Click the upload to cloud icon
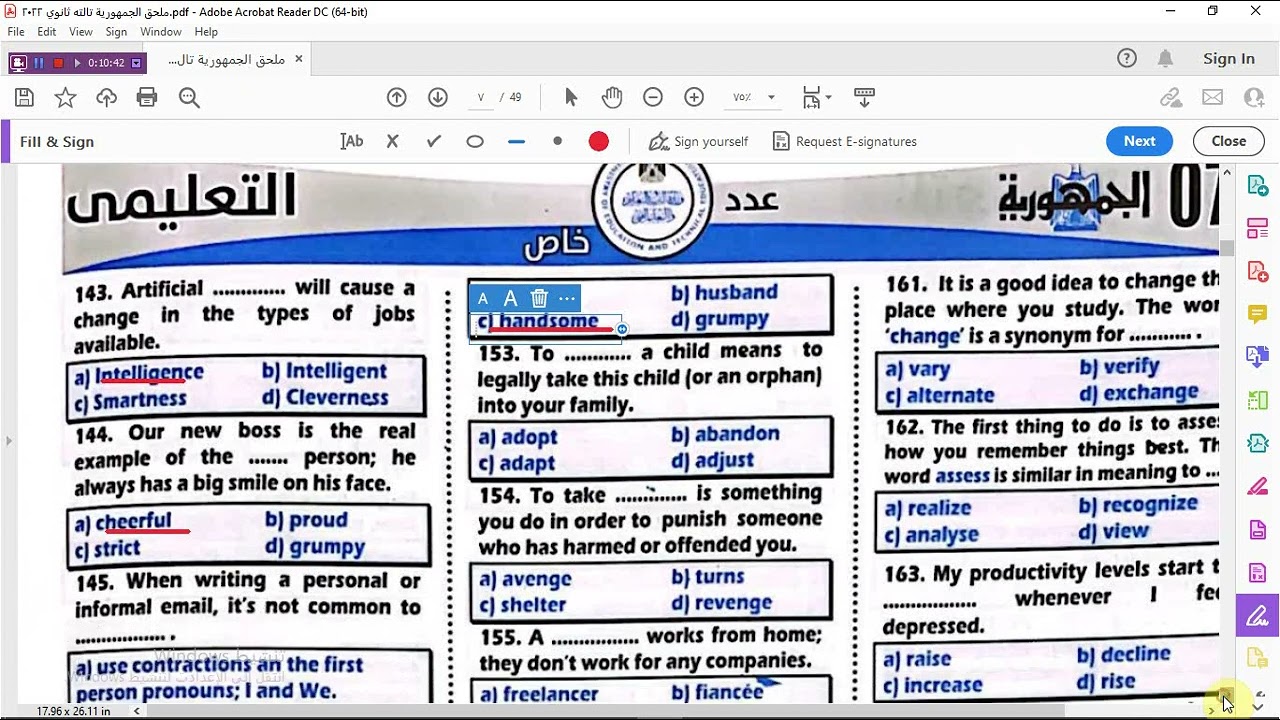This screenshot has width=1280, height=720. (x=107, y=97)
